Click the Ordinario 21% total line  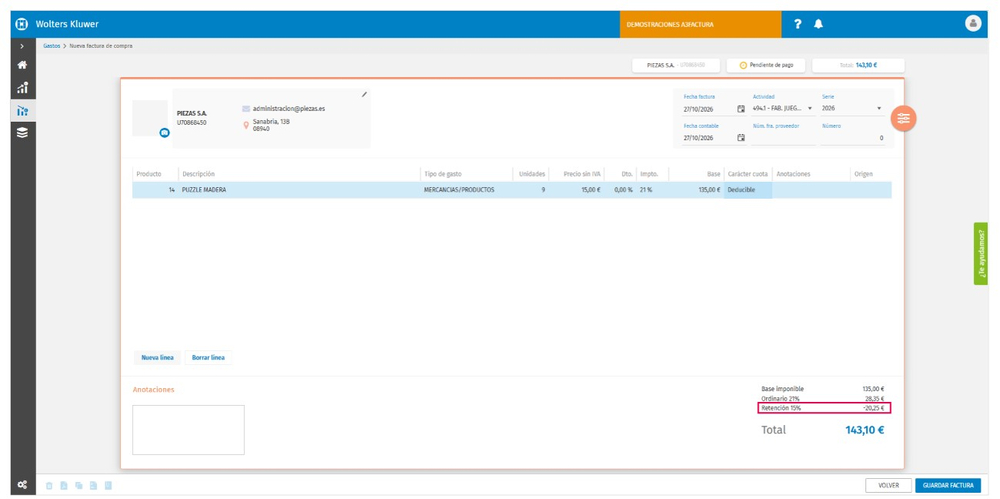coord(823,399)
